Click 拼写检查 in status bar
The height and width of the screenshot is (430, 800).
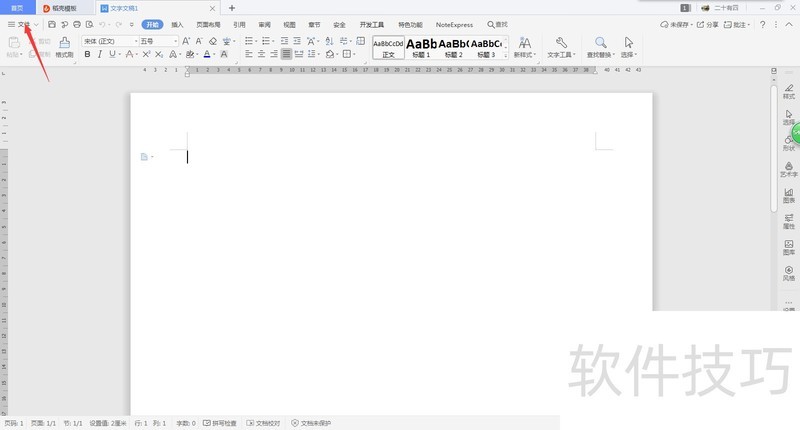220,423
